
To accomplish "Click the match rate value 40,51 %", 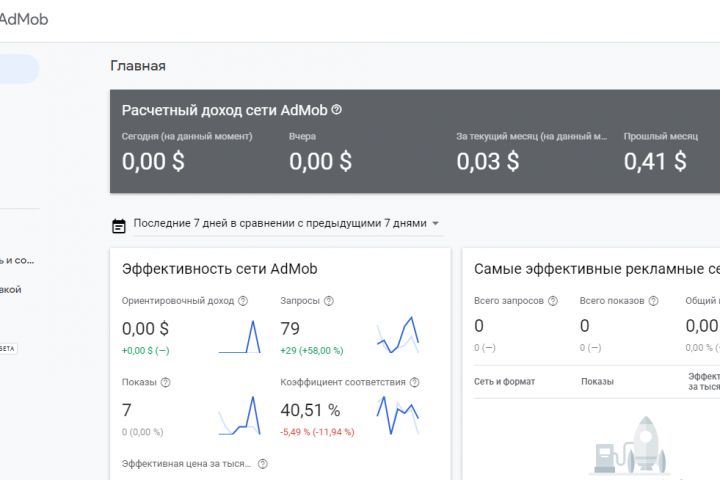I will (x=310, y=410).
